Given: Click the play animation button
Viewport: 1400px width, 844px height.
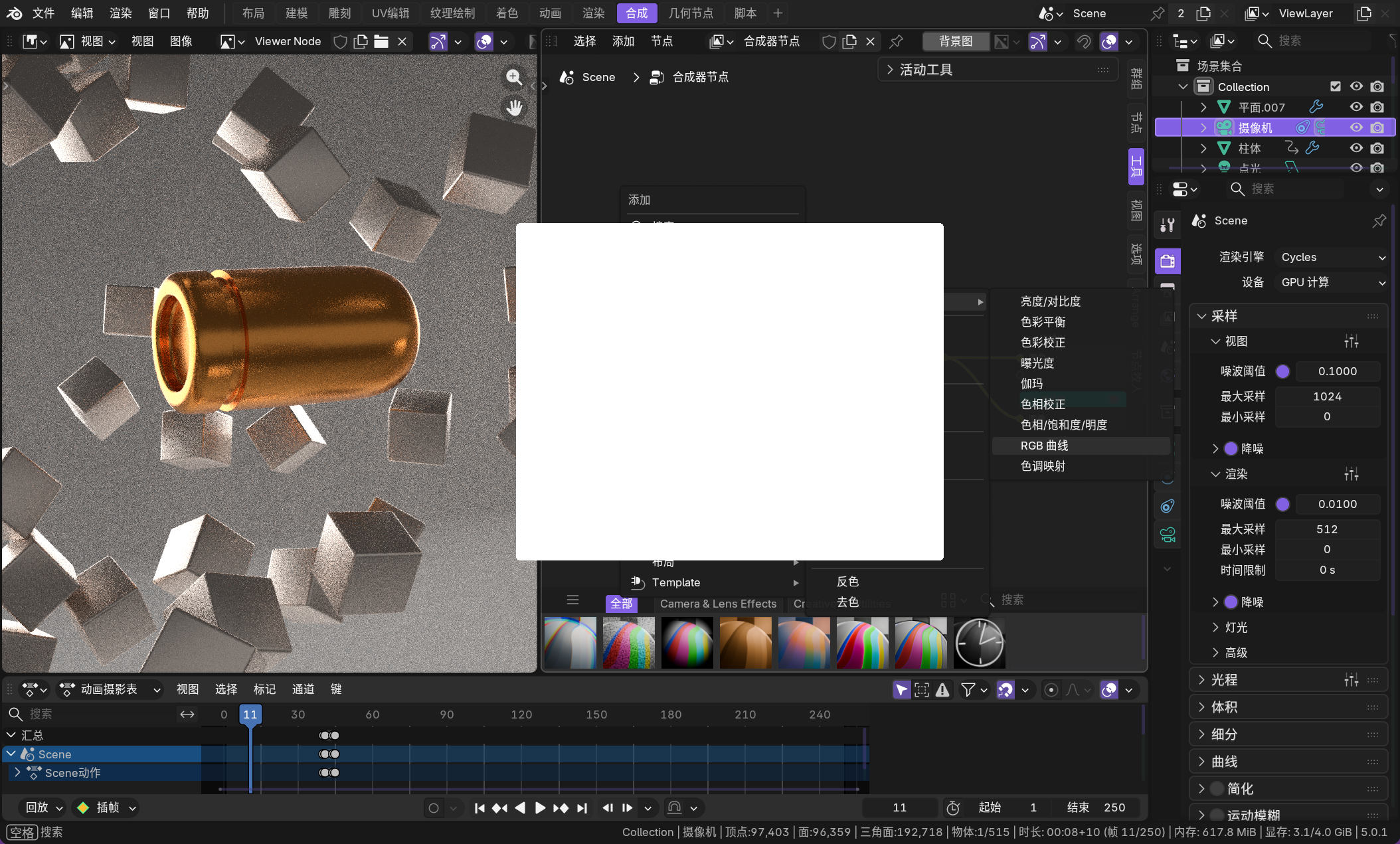Looking at the screenshot, I should point(540,807).
